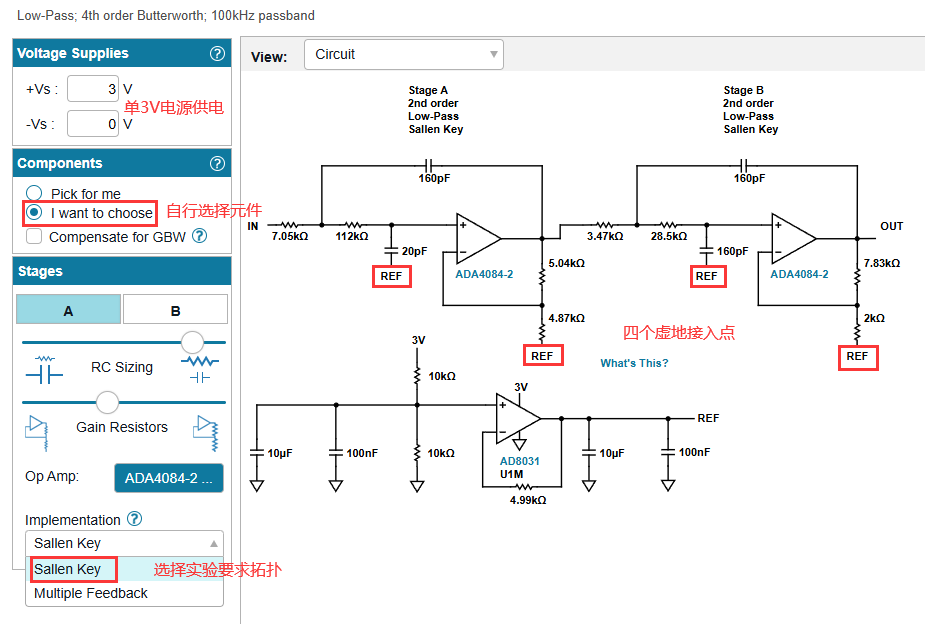Click op amp icon left of Gain Resistors

(x=36, y=428)
